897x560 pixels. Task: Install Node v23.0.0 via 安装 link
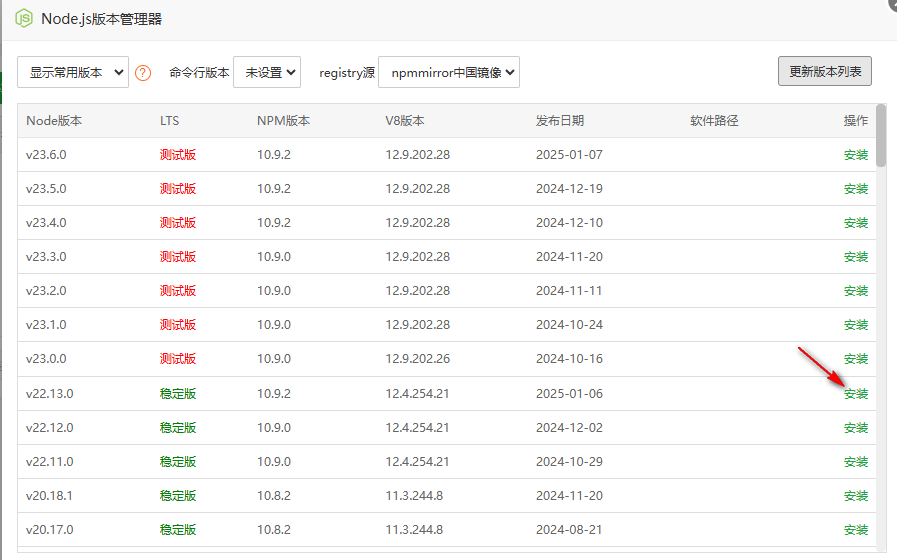click(x=856, y=359)
